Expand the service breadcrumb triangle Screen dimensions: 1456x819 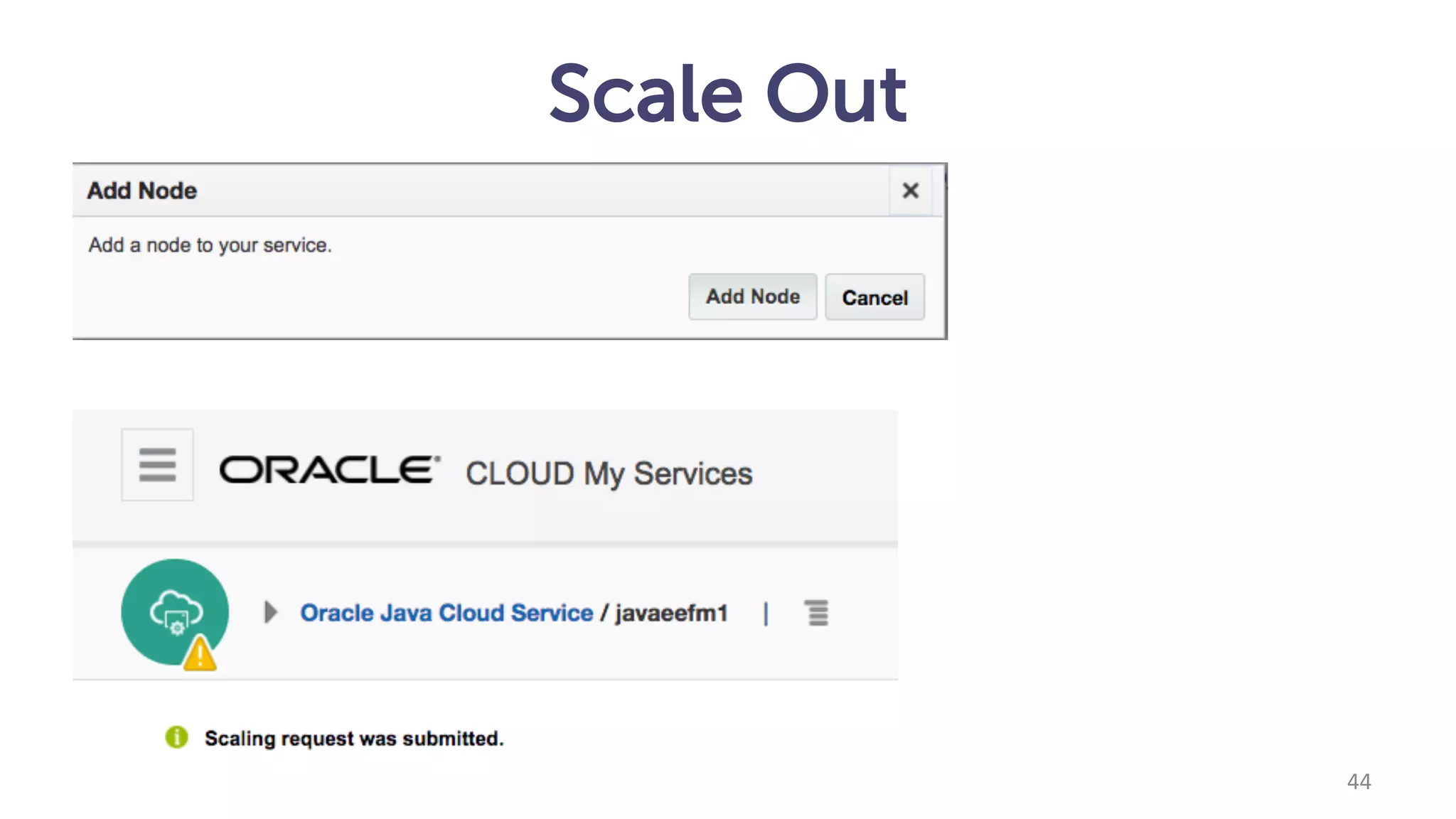point(270,612)
